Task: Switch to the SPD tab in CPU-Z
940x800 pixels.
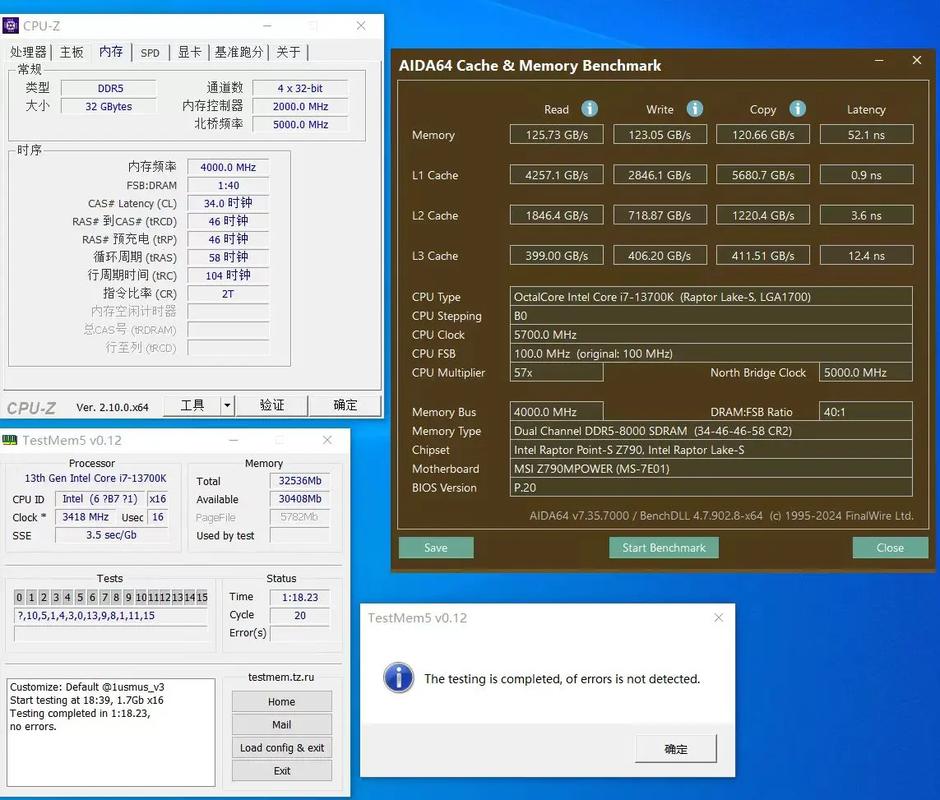Action: click(x=150, y=52)
